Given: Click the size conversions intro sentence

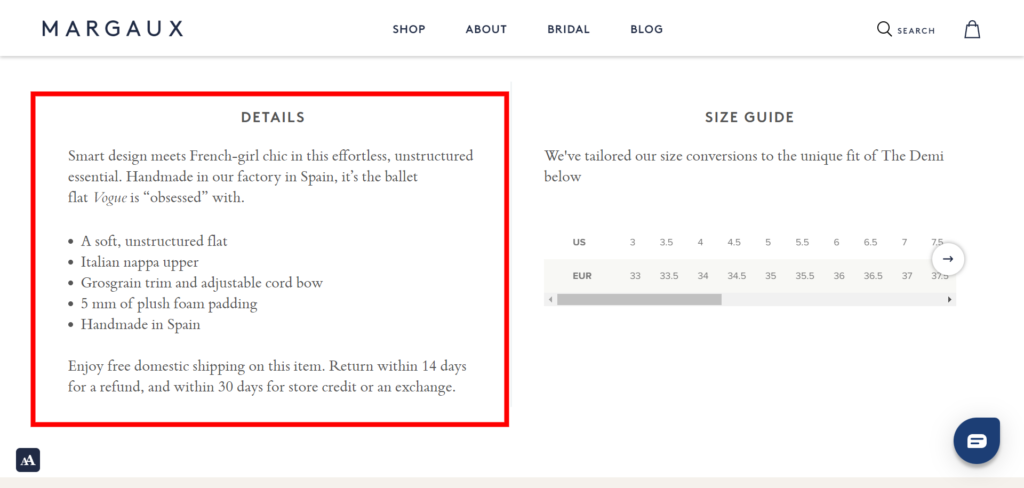Looking at the screenshot, I should click(x=744, y=167).
